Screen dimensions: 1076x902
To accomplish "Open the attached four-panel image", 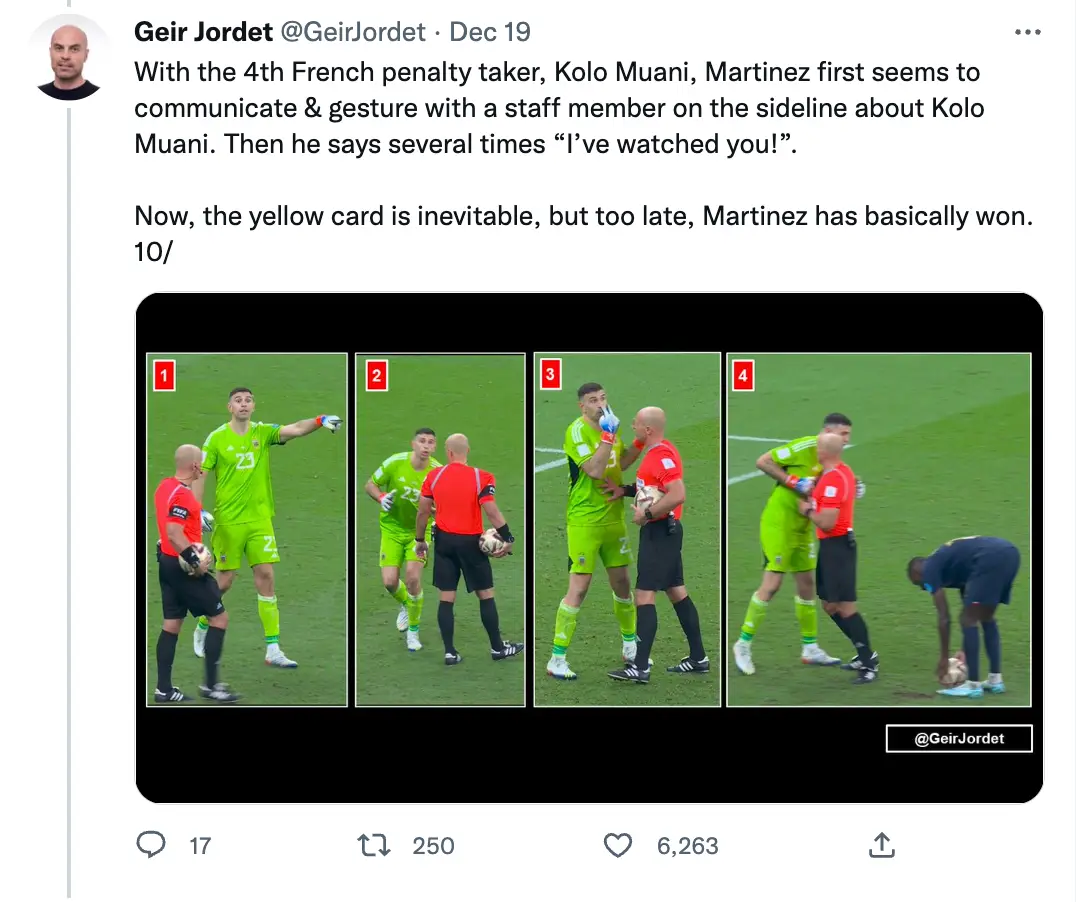I will point(588,547).
